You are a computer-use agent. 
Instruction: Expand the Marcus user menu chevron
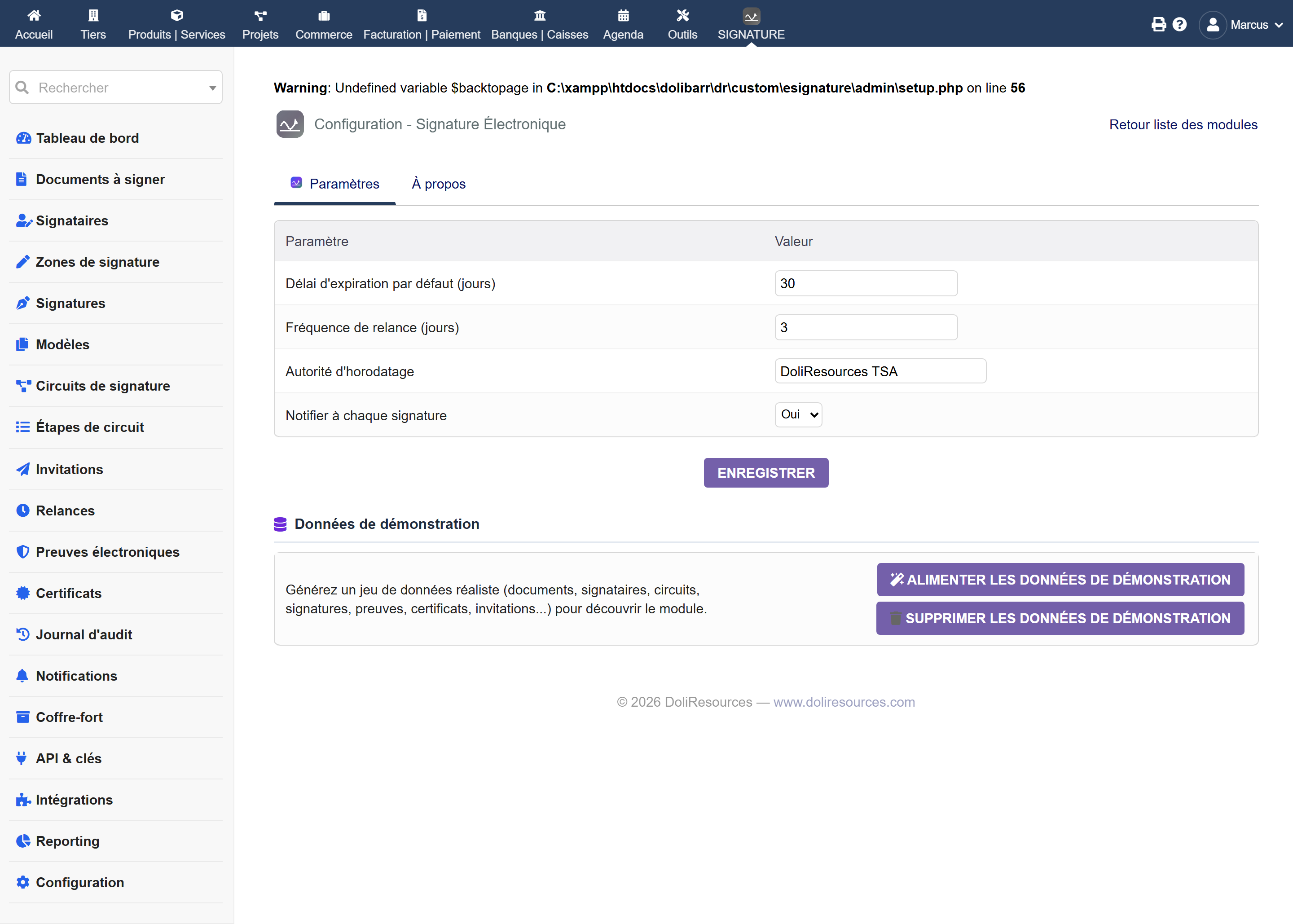pyautogui.click(x=1280, y=25)
